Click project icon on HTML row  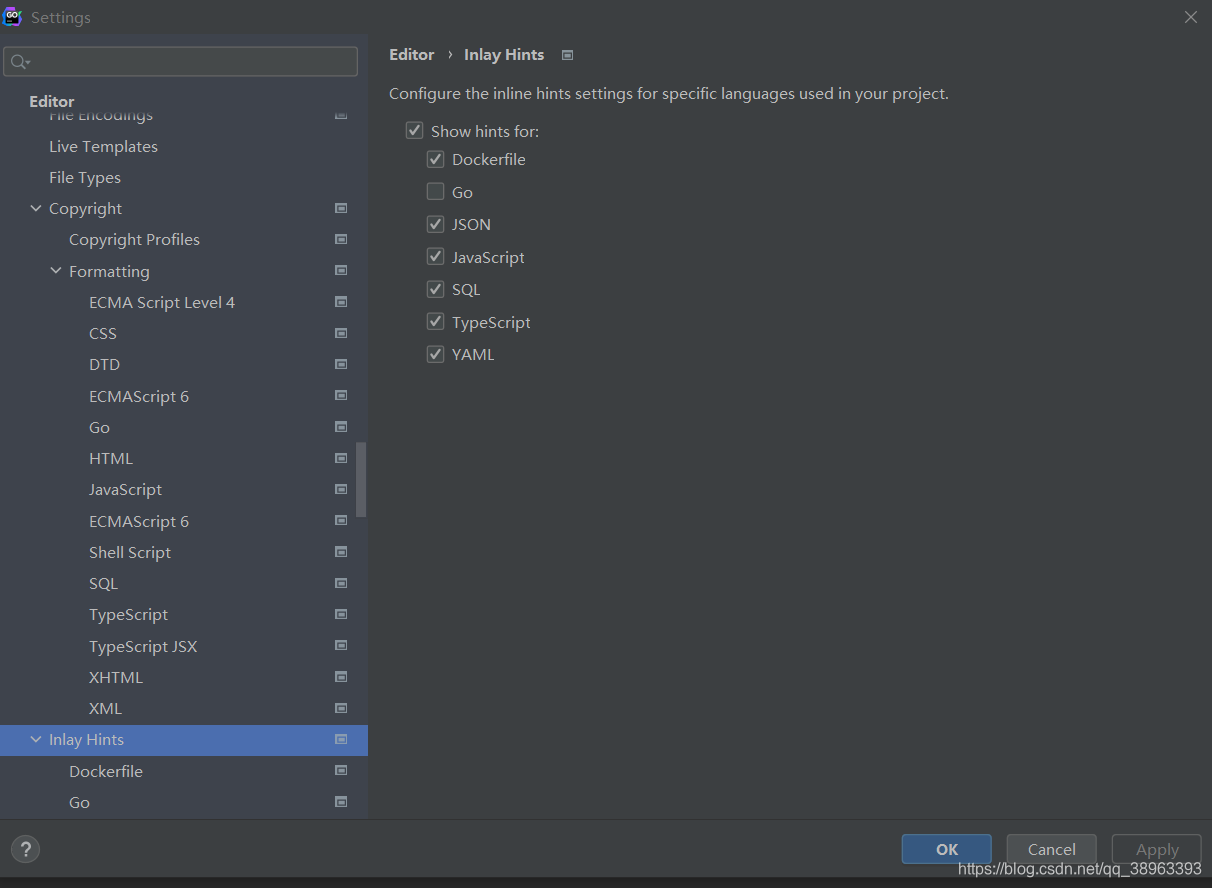341,458
